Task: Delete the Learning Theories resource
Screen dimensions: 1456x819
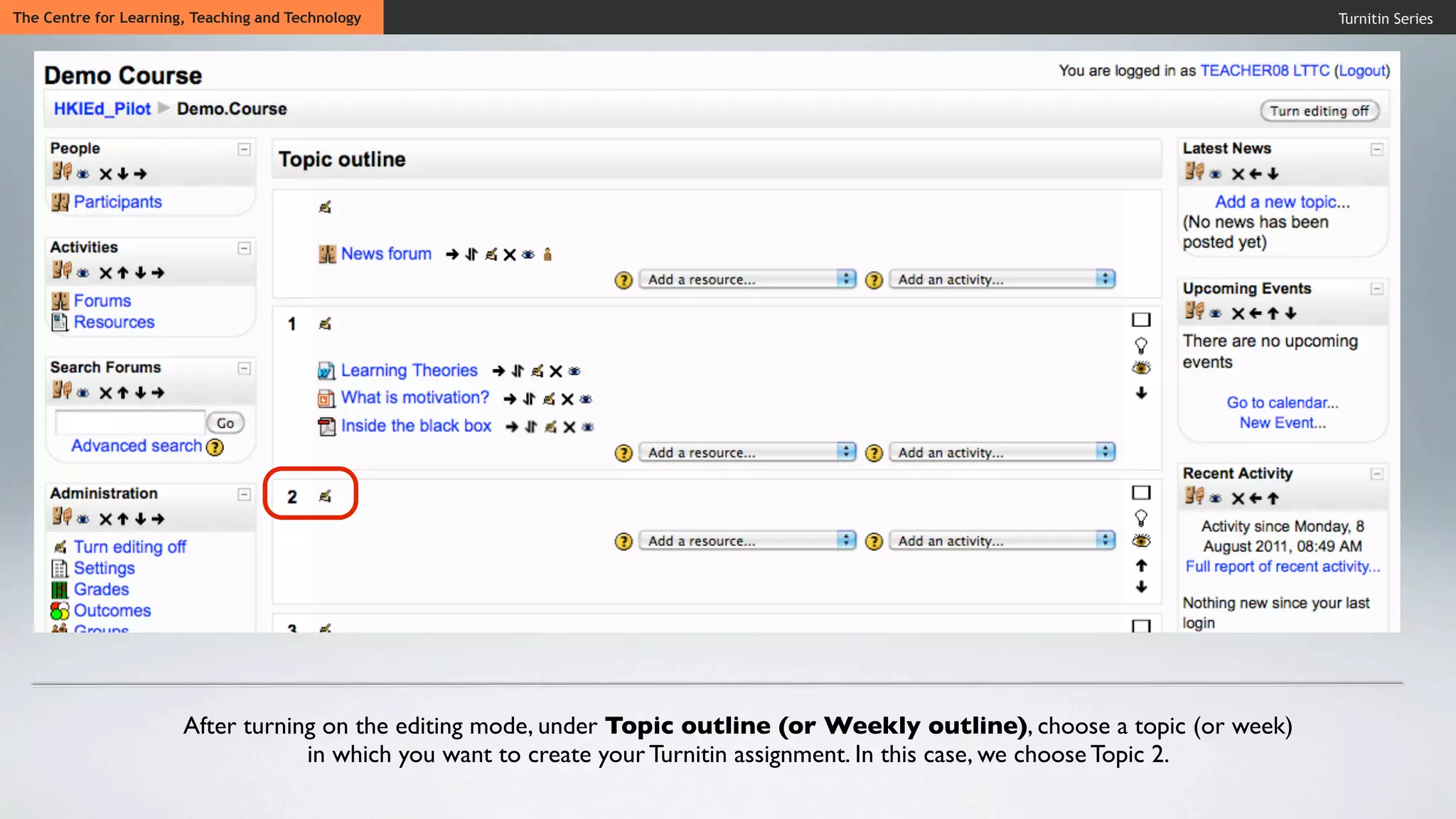Action: click(556, 371)
